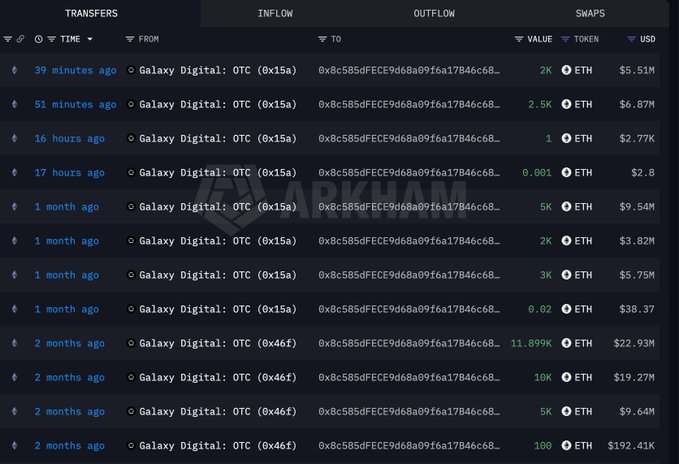Click the $5.75M USD amount
The height and width of the screenshot is (464, 679).
pyautogui.click(x=637, y=275)
